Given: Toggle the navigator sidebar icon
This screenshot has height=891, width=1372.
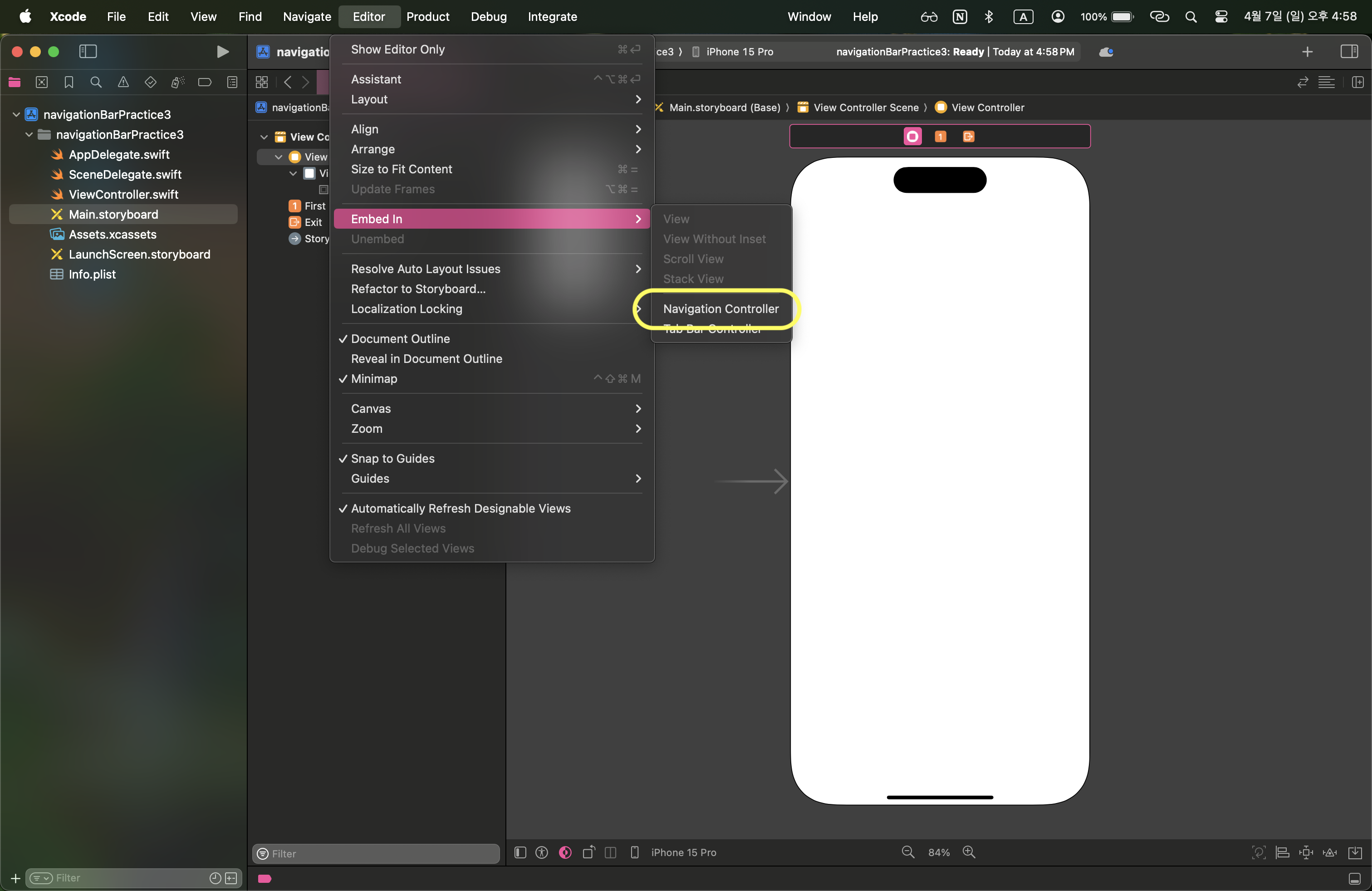Looking at the screenshot, I should click(88, 52).
